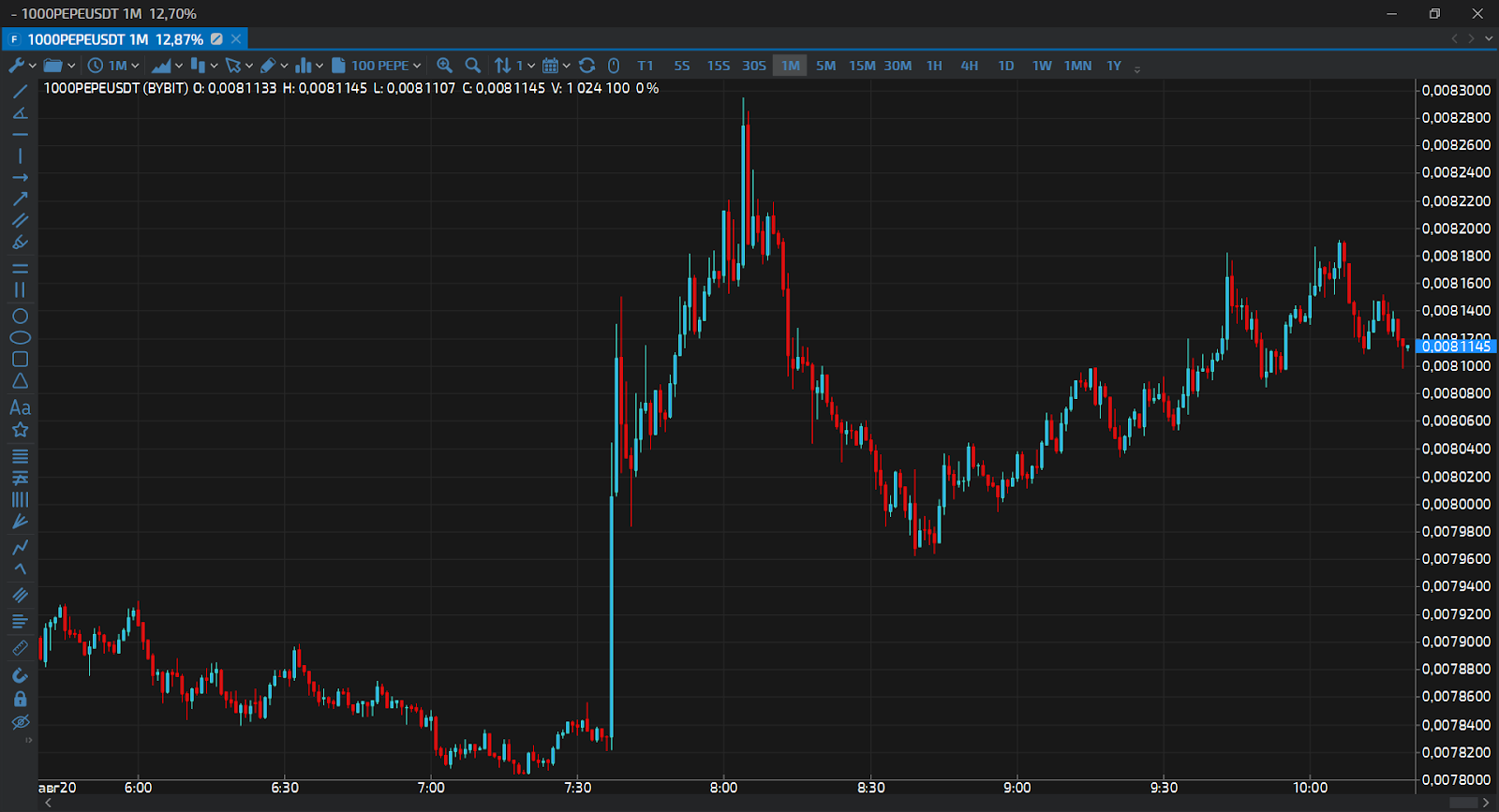The height and width of the screenshot is (812, 1499).
Task: Choose the rectangle shape tool
Action: pos(20,360)
